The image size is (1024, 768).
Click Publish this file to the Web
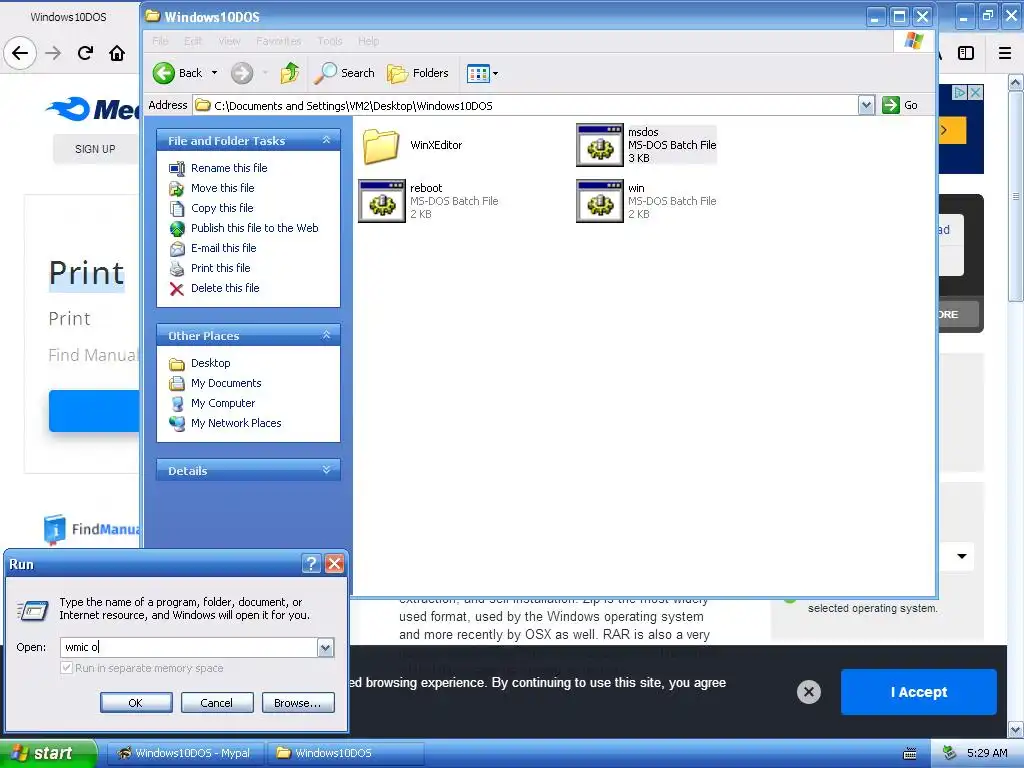pyautogui.click(x=255, y=228)
